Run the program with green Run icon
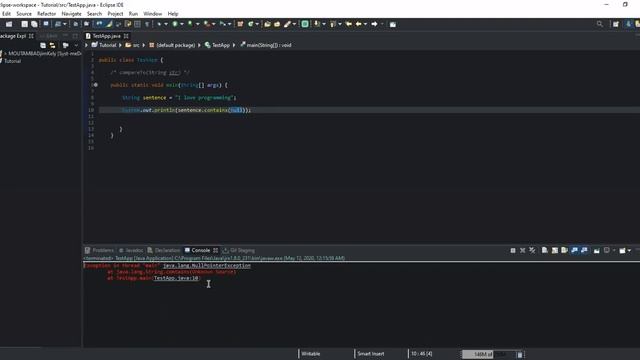640x360 pixels. (175, 24)
